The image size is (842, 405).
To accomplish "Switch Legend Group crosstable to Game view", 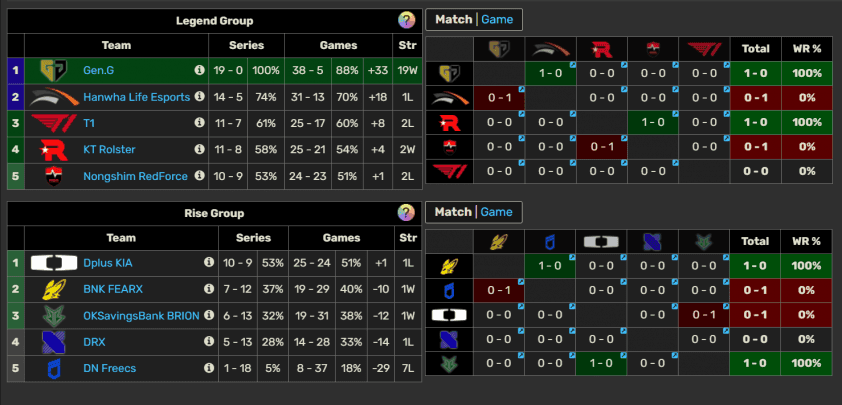I will 497,19.
